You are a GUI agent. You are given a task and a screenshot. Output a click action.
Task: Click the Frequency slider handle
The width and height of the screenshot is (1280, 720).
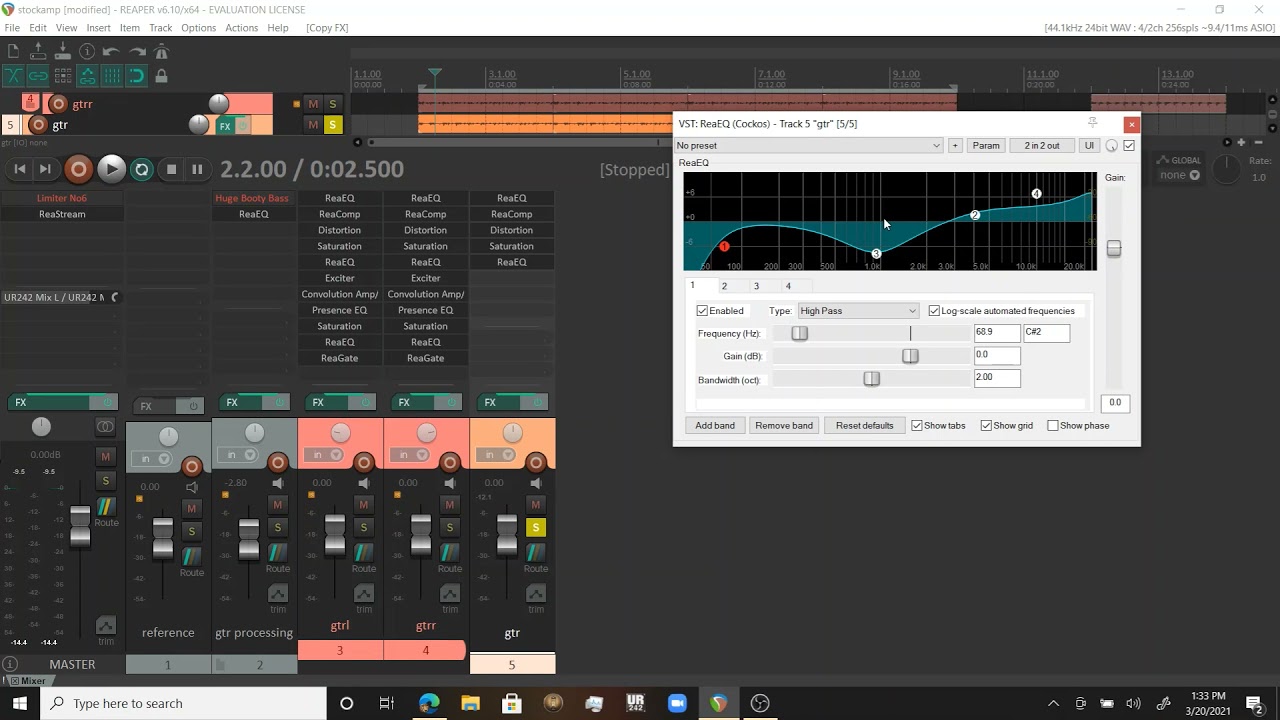[799, 333]
